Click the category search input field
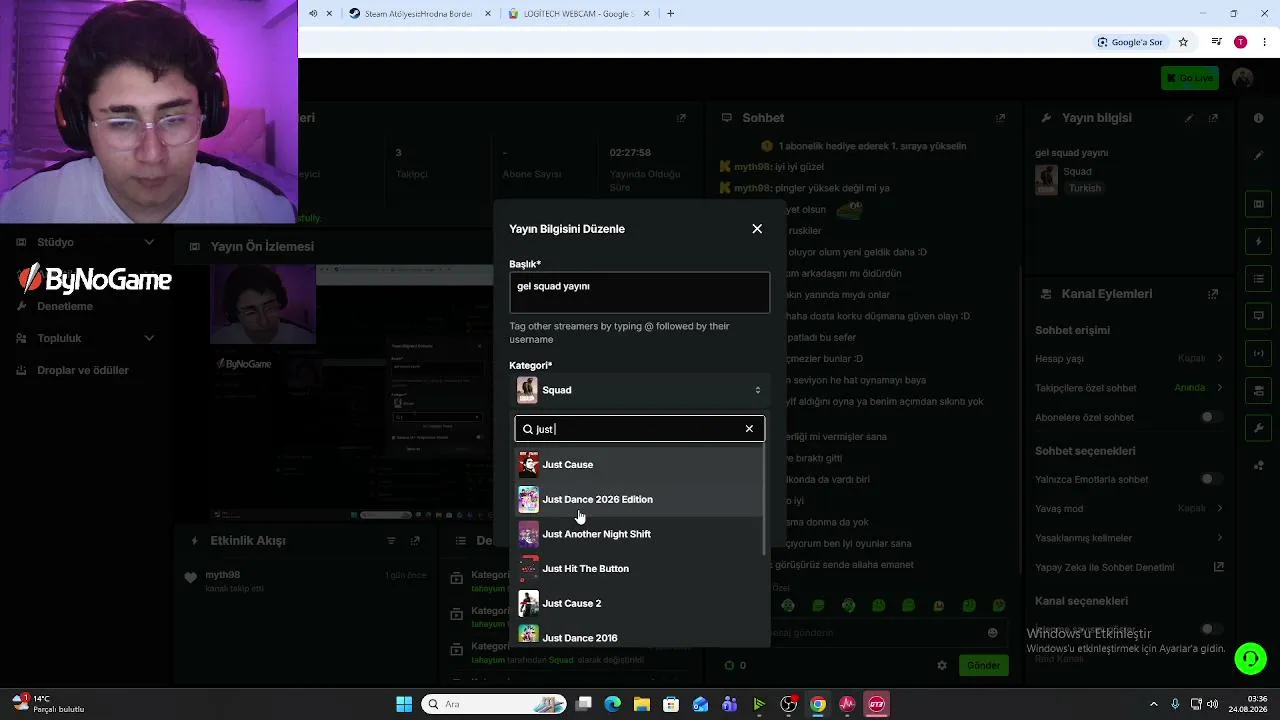 point(640,429)
